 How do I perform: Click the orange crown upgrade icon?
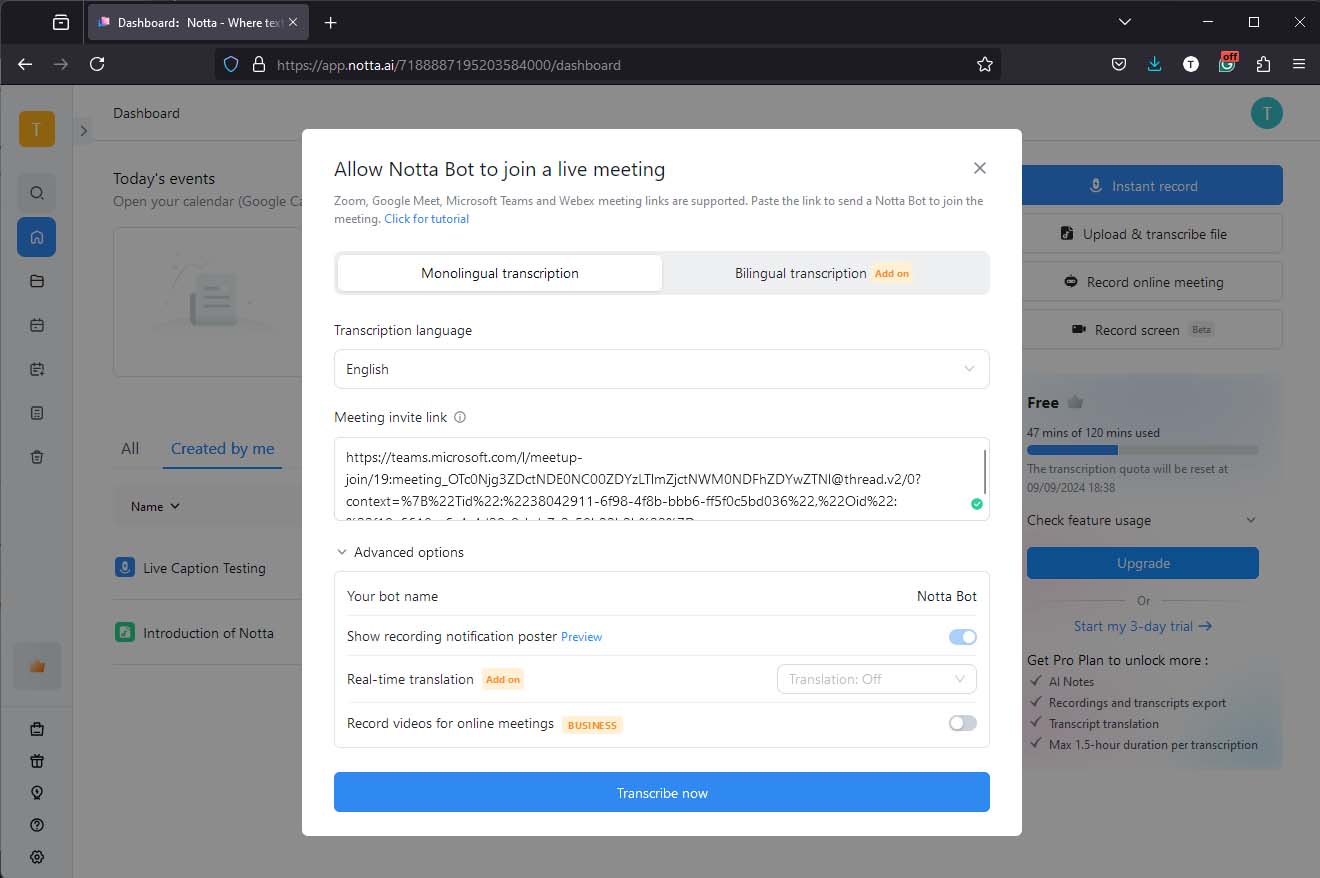(x=37, y=666)
